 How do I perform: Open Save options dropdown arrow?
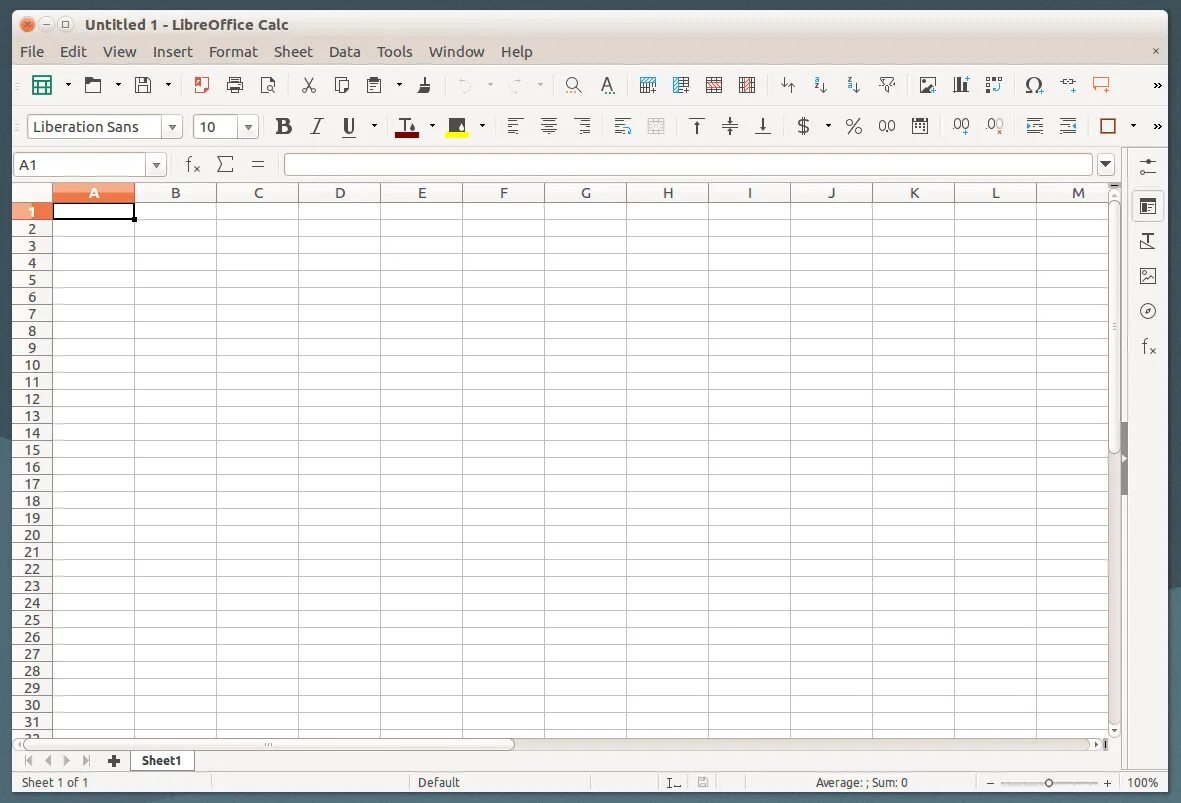coord(168,85)
